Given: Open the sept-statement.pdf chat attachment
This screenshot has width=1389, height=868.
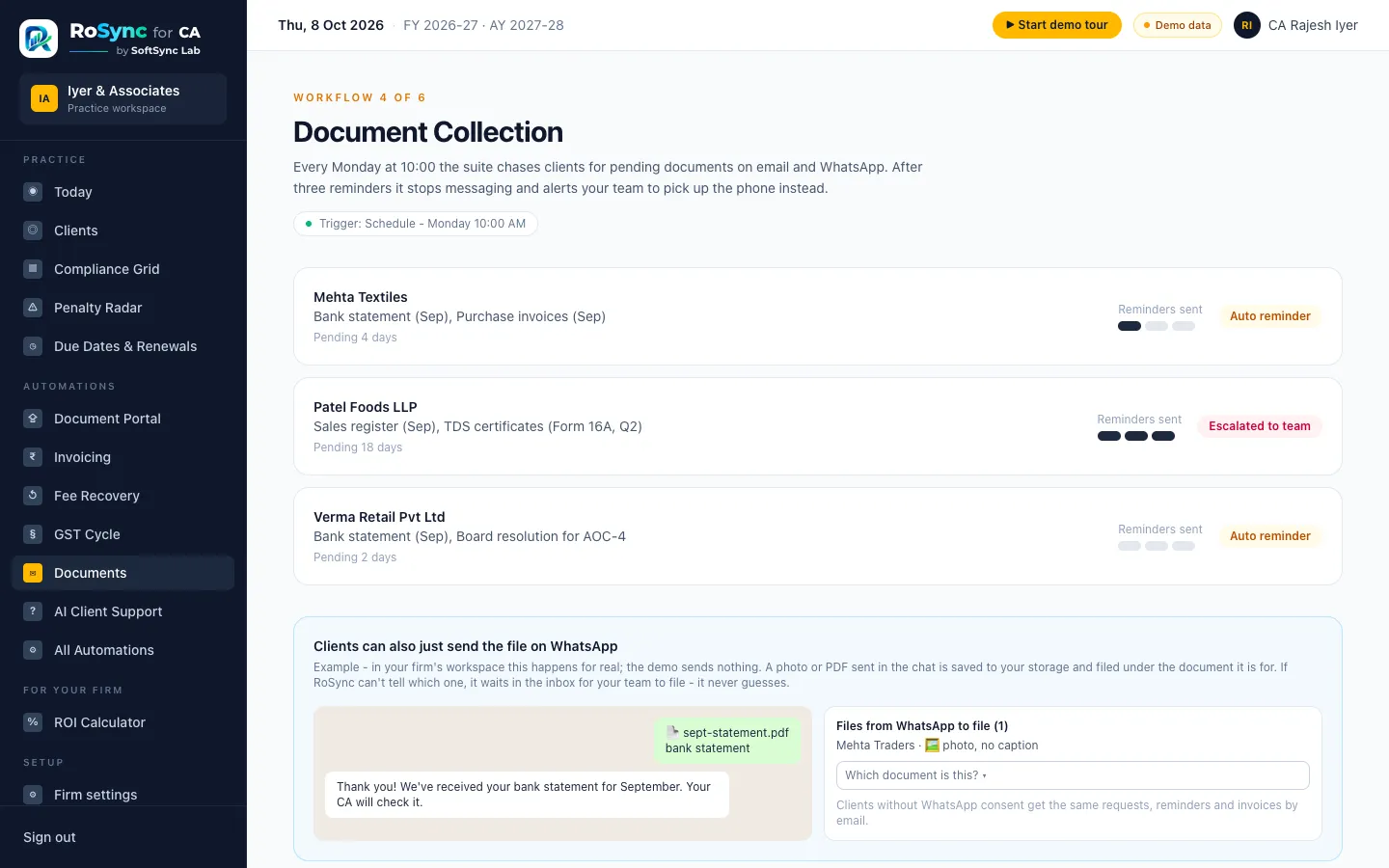Looking at the screenshot, I should (x=727, y=741).
